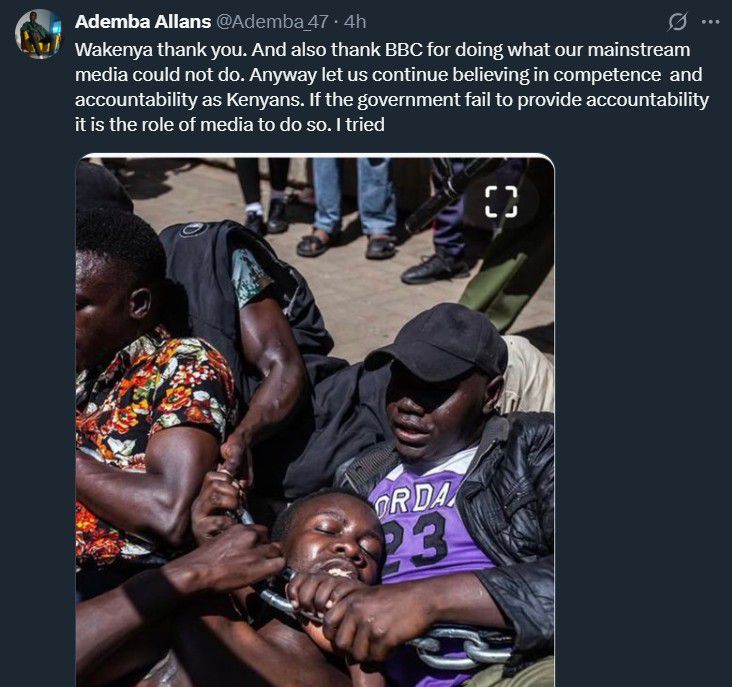Open the attached protest photo
Image resolution: width=732 pixels, height=687 pixels.
[315, 421]
